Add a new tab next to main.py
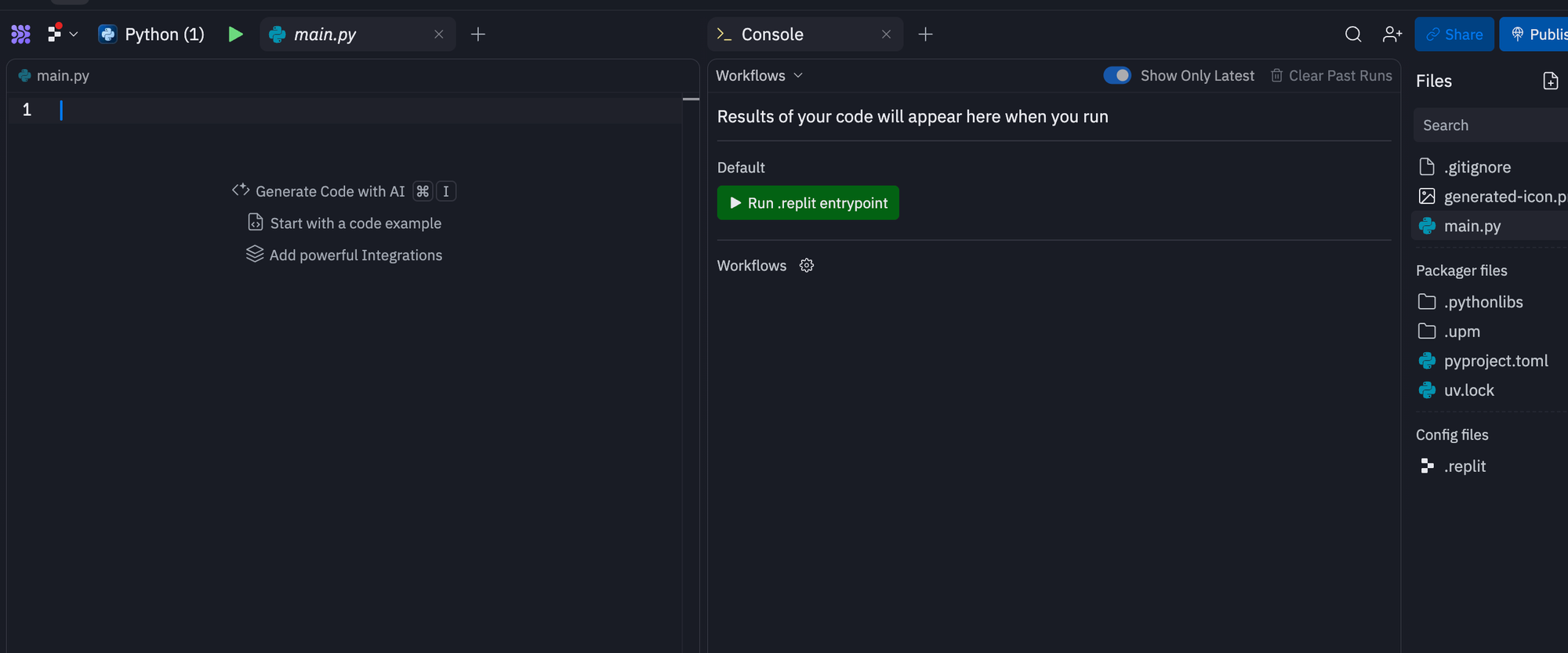Viewport: 1568px width, 653px height. [478, 34]
